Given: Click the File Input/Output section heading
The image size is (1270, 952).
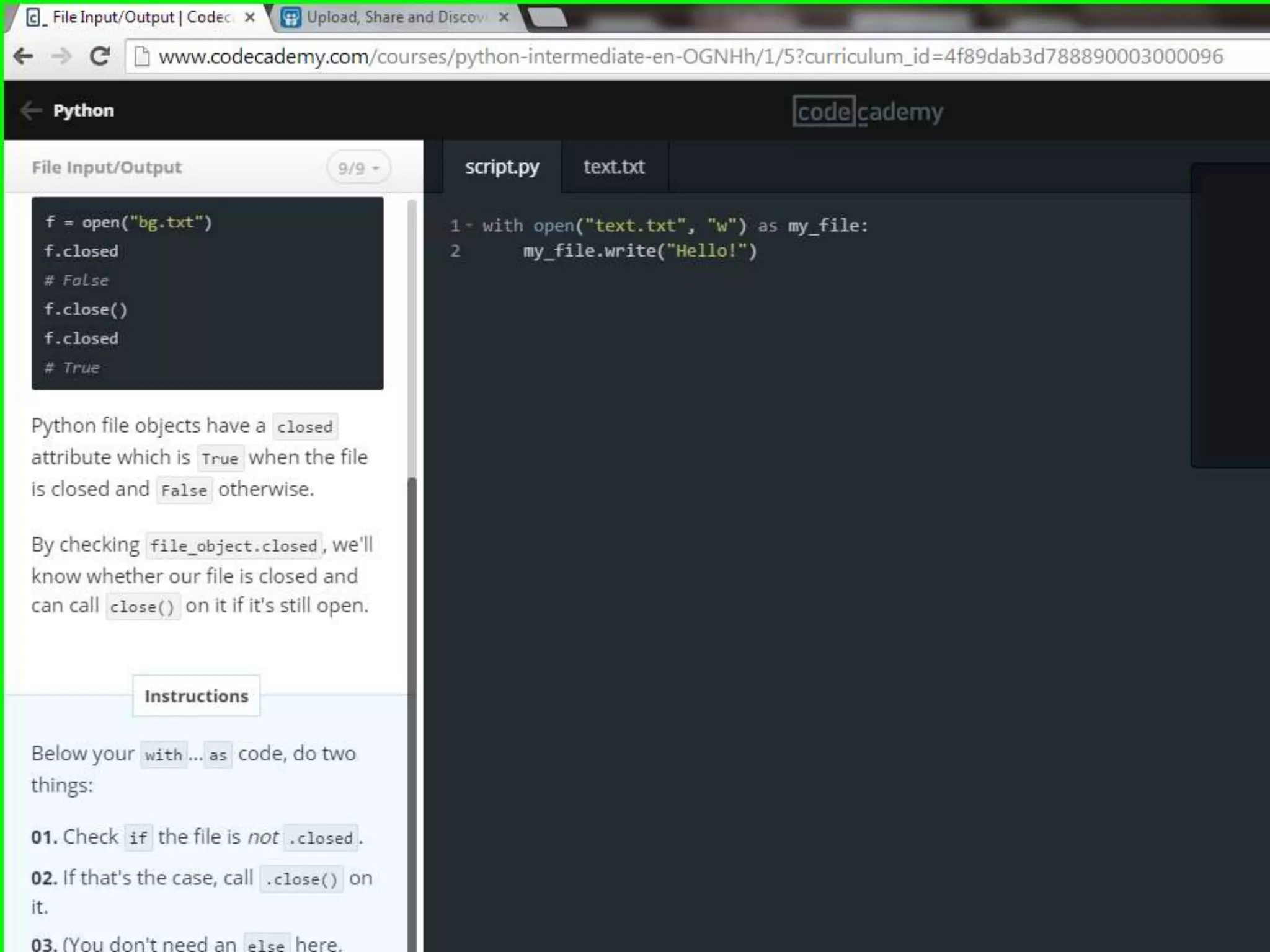Looking at the screenshot, I should tap(107, 167).
